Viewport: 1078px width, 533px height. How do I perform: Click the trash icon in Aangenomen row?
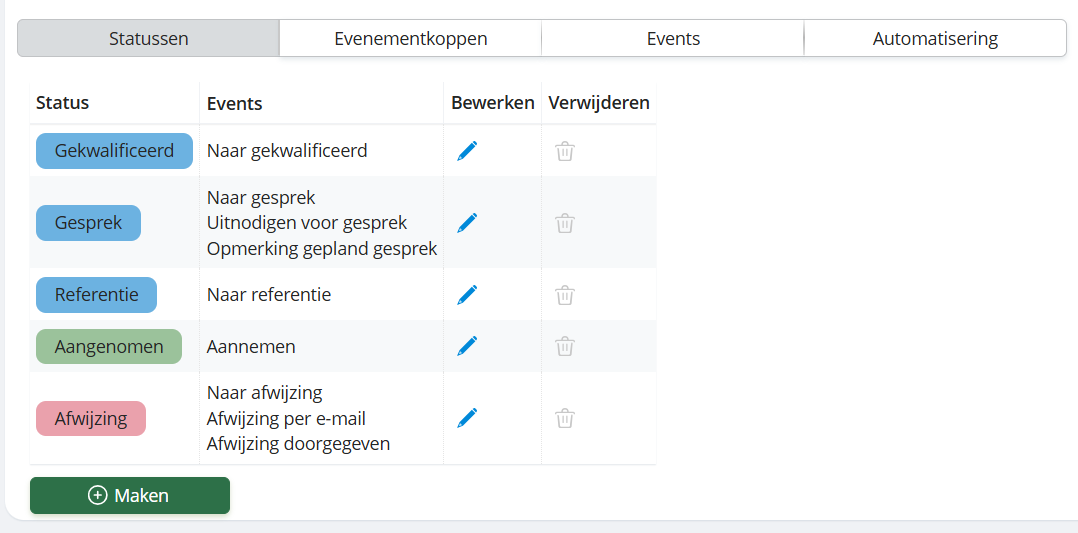564,346
